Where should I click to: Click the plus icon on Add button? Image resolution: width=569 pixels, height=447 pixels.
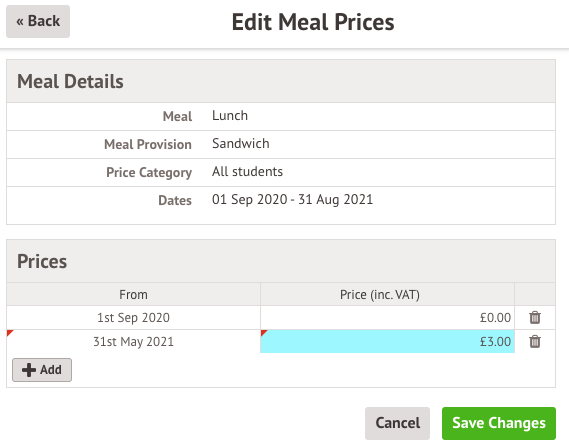(29, 370)
